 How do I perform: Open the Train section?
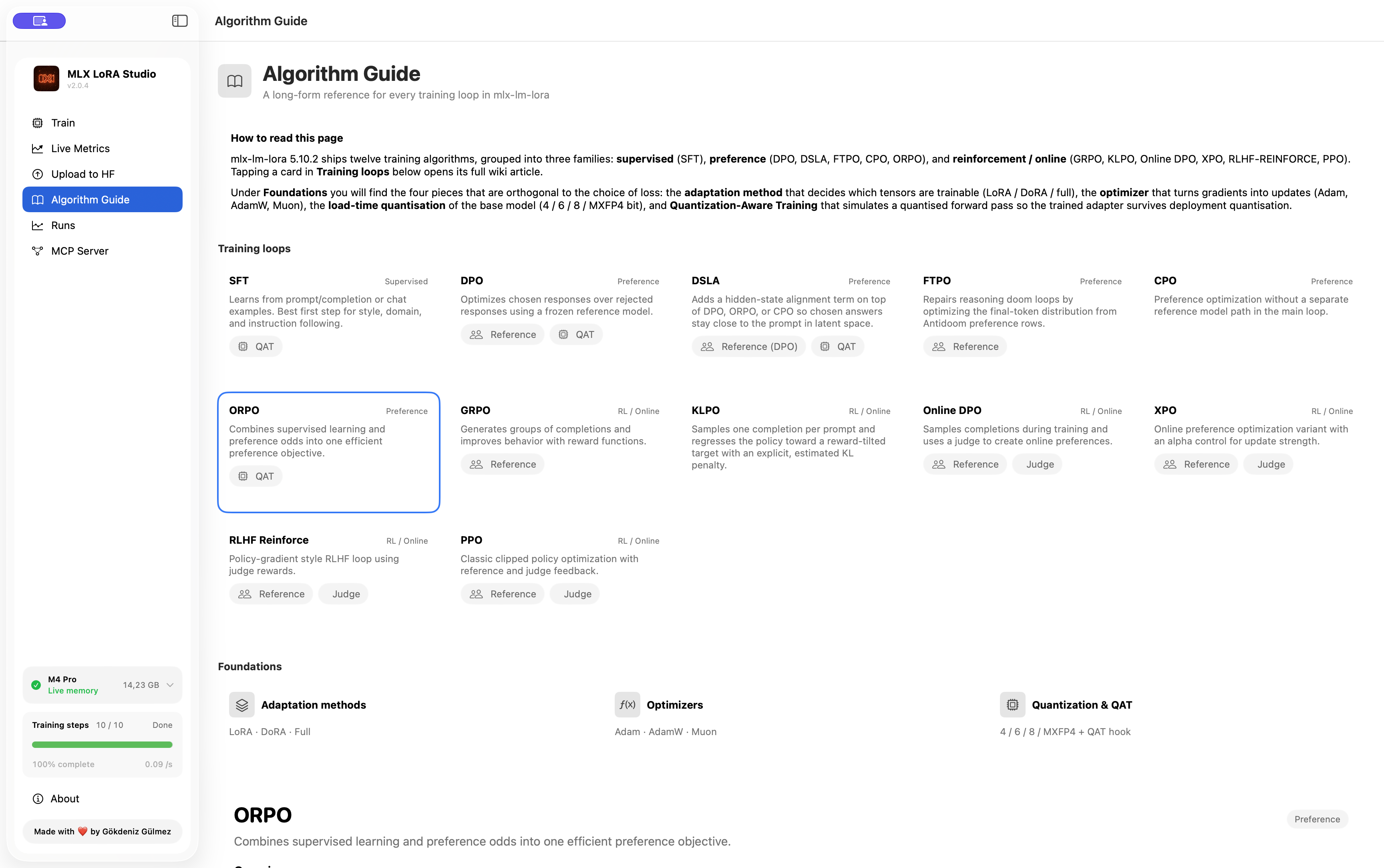point(102,123)
